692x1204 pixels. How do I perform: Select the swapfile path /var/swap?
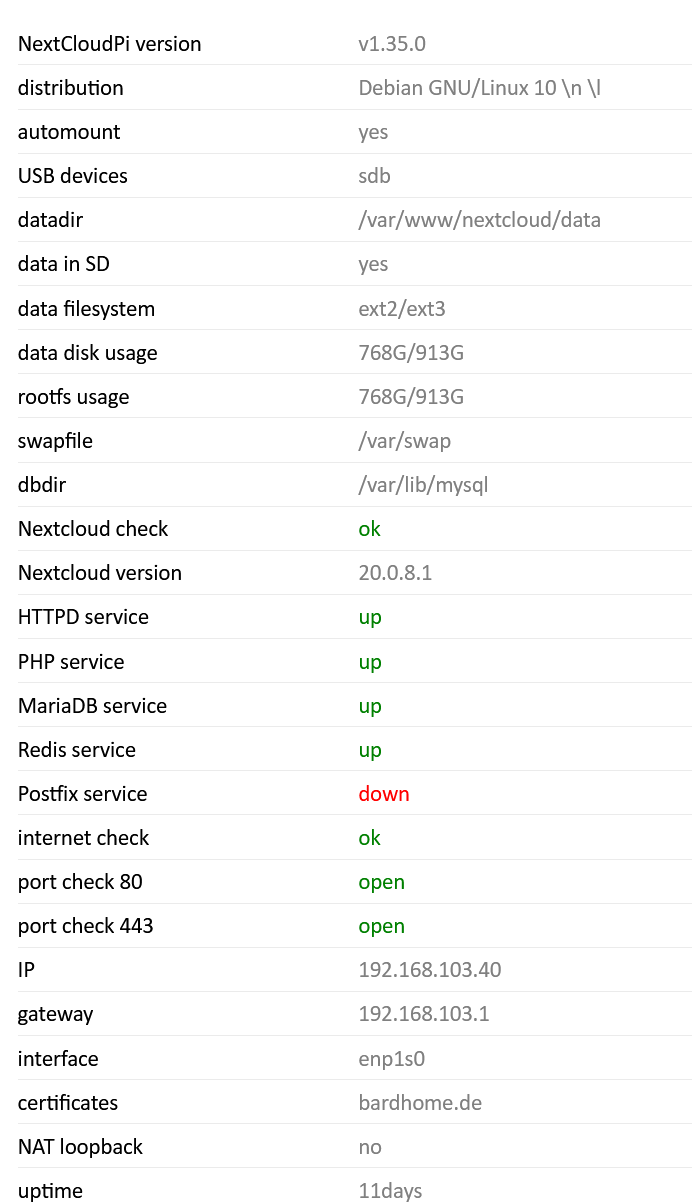(404, 441)
